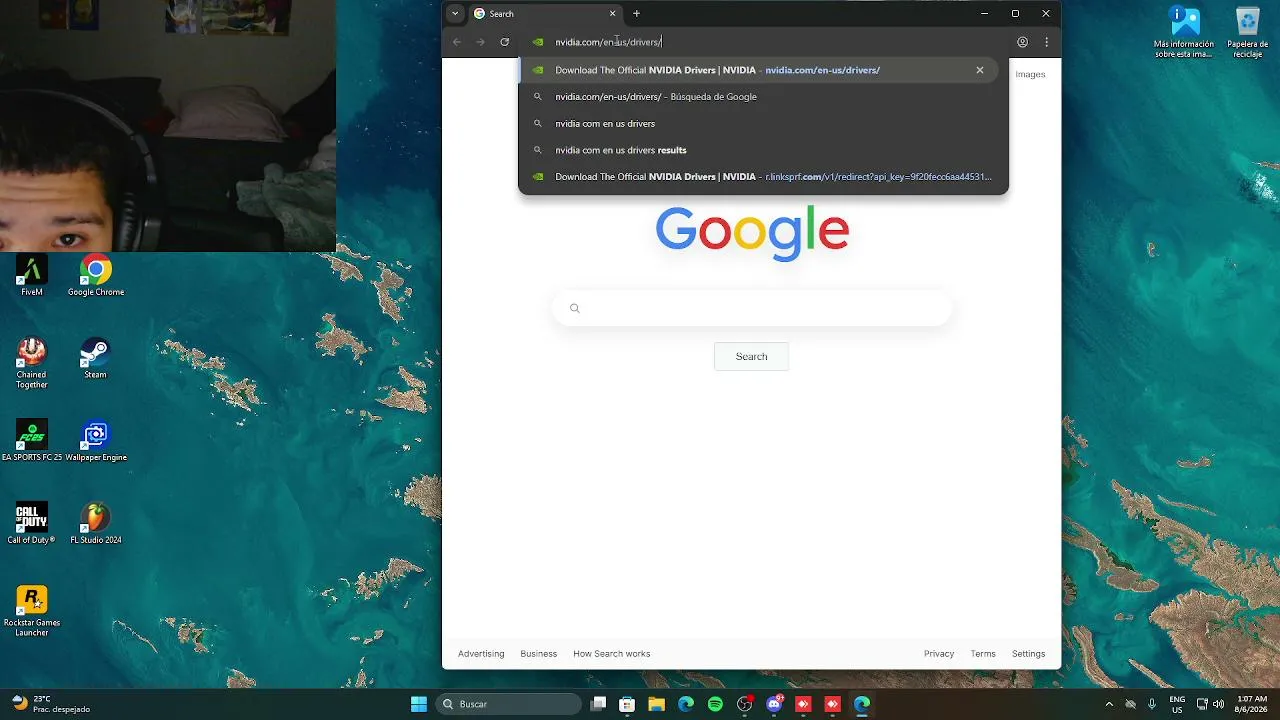Open Microsoft Store from the taskbar
This screenshot has width=1280, height=720.
(627, 704)
